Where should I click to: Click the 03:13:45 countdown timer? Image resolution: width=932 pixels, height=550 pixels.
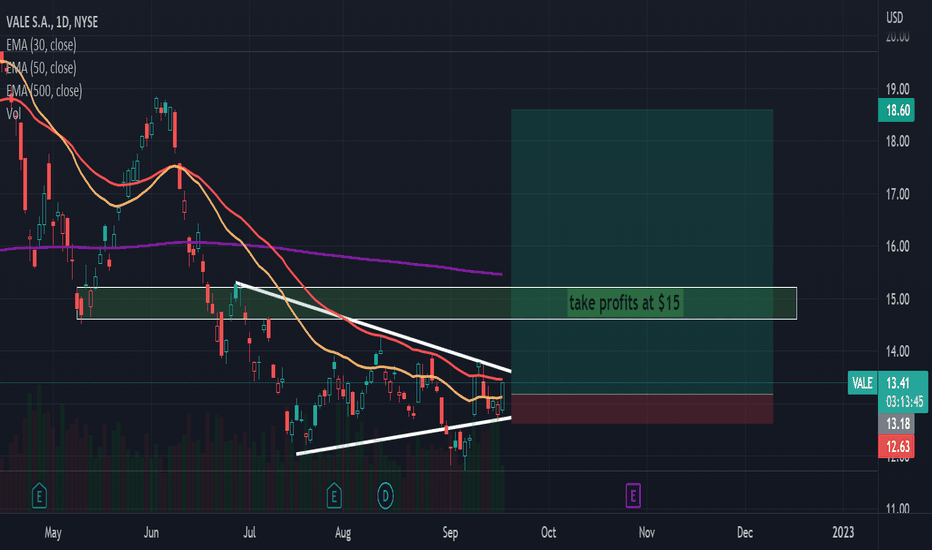[x=904, y=402]
